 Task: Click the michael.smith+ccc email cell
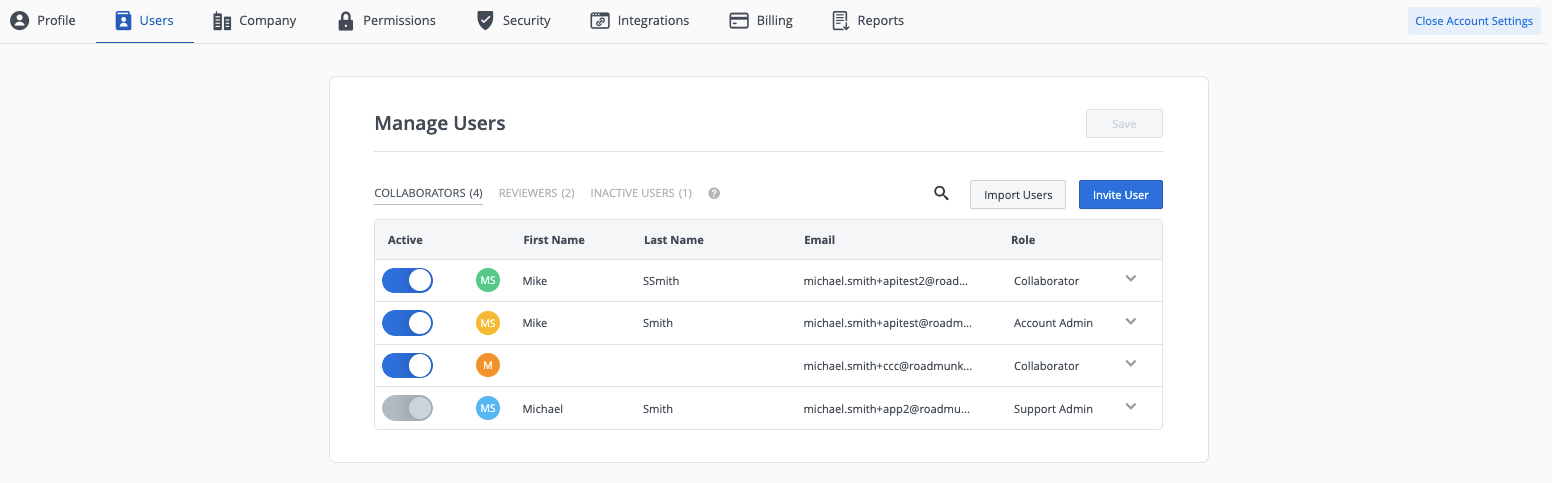click(887, 366)
